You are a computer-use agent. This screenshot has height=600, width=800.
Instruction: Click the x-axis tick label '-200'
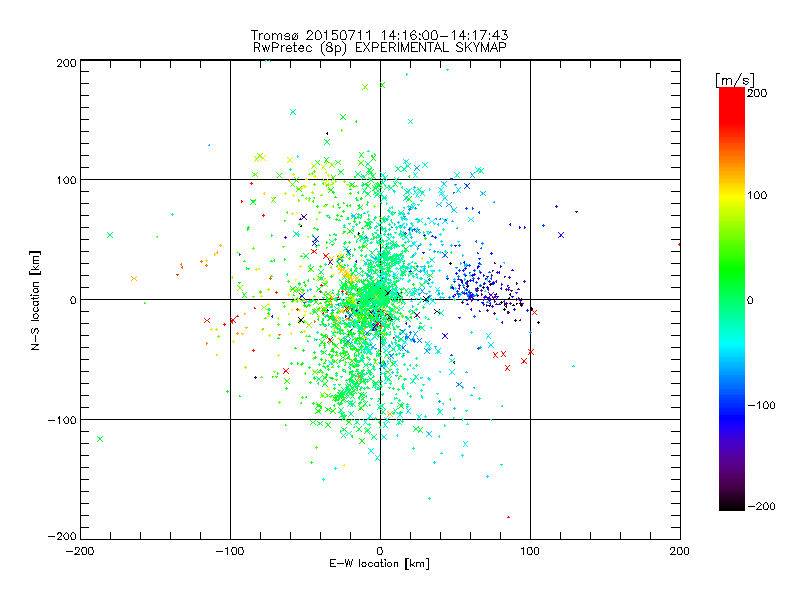click(80, 552)
